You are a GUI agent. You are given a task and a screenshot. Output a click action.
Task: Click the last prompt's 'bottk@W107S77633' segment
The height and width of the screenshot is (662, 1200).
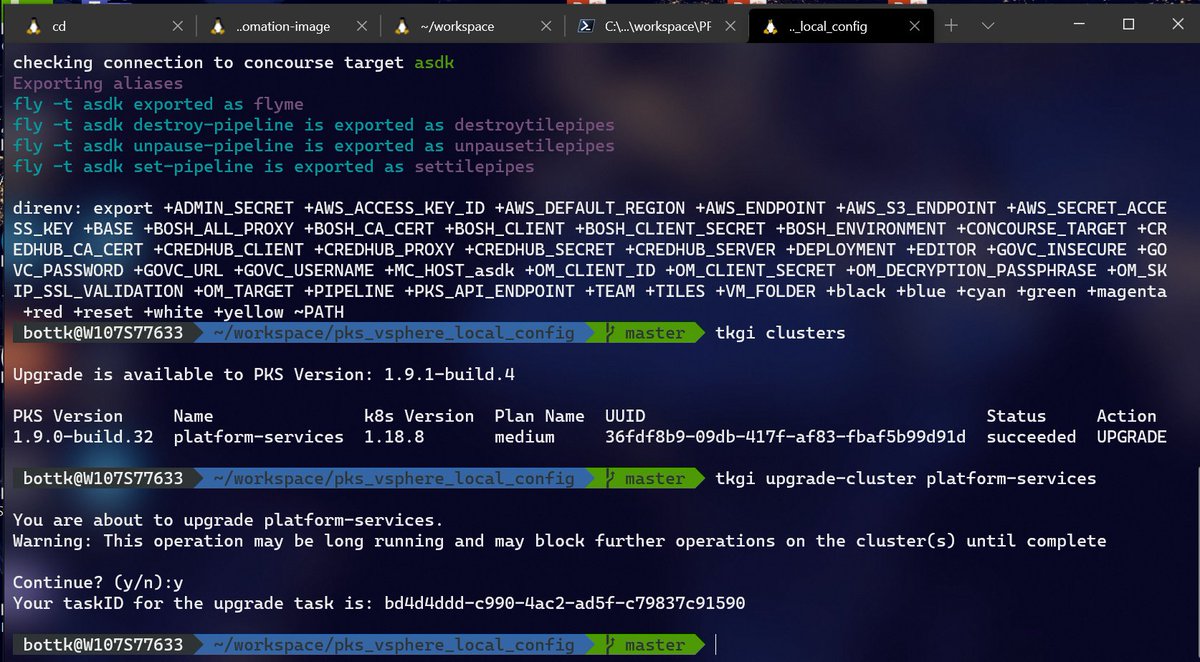[104, 645]
